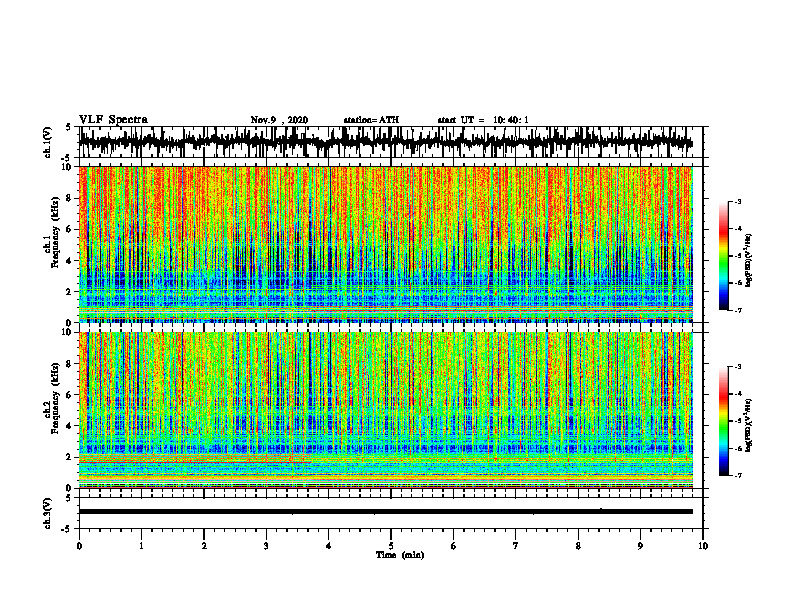Click the 5 tick on ch.3(V) axis

point(69,498)
